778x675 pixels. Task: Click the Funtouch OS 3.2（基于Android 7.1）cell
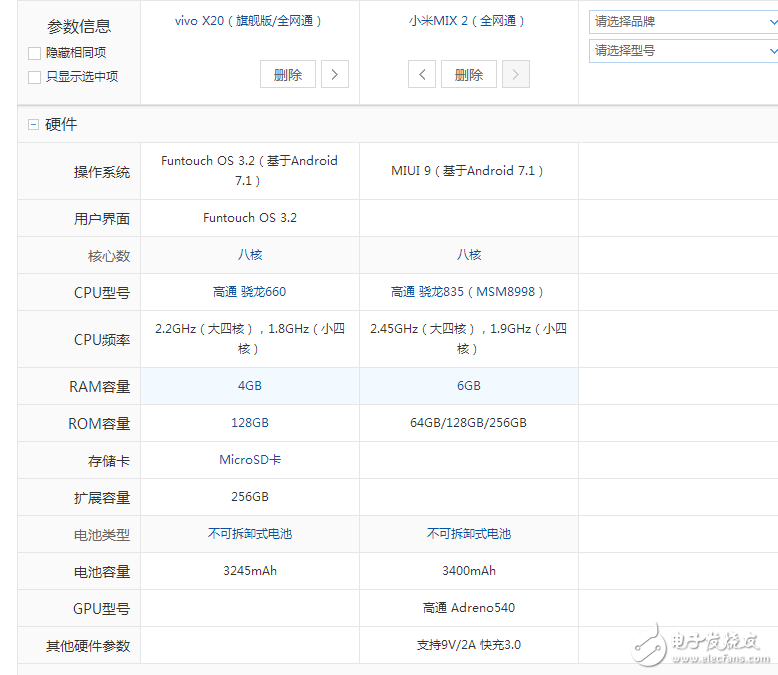[x=250, y=171]
